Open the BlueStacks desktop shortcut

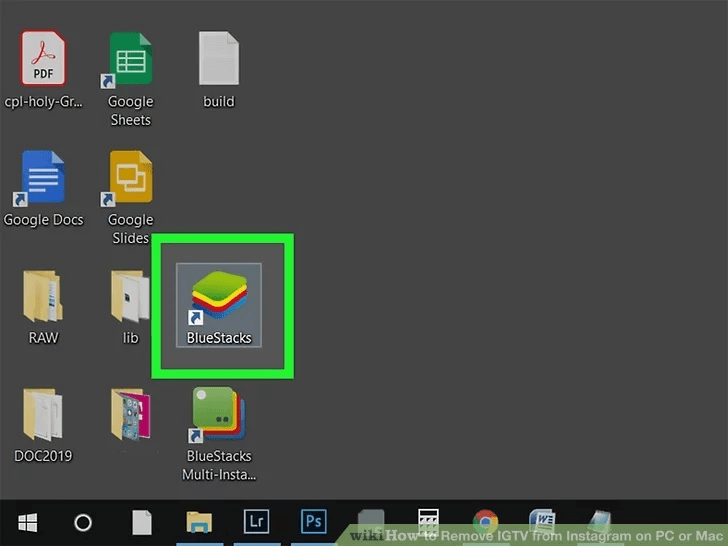(219, 305)
